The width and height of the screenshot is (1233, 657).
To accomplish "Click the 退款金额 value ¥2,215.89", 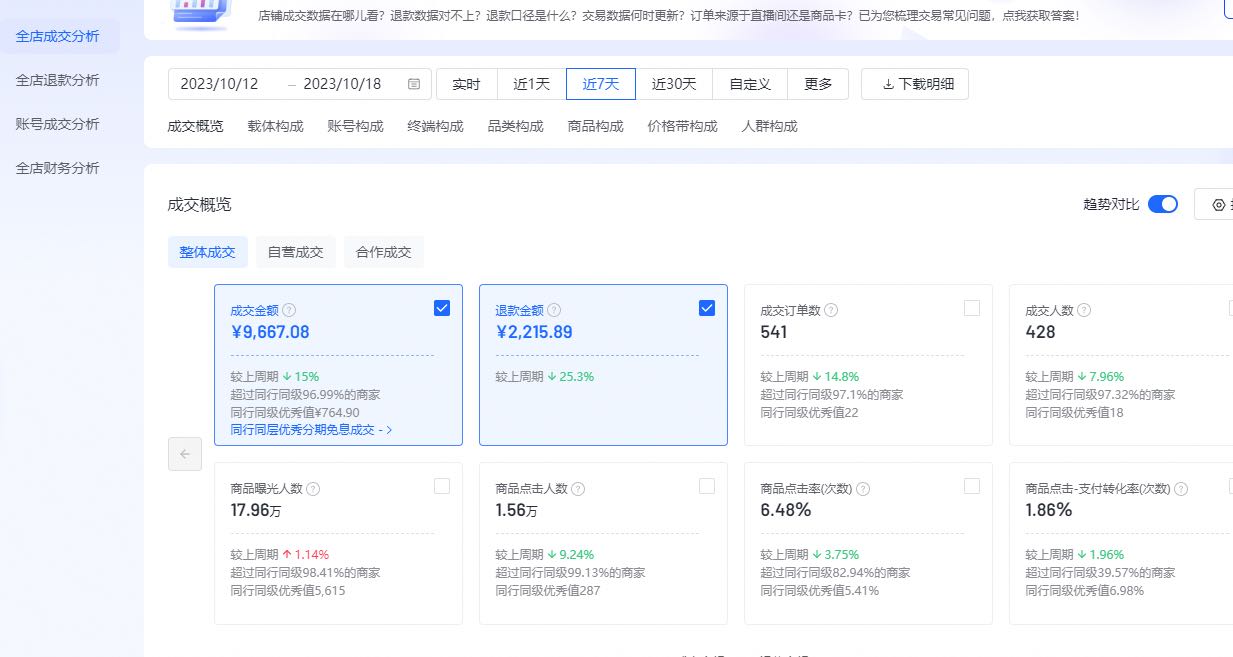I will [x=534, y=332].
